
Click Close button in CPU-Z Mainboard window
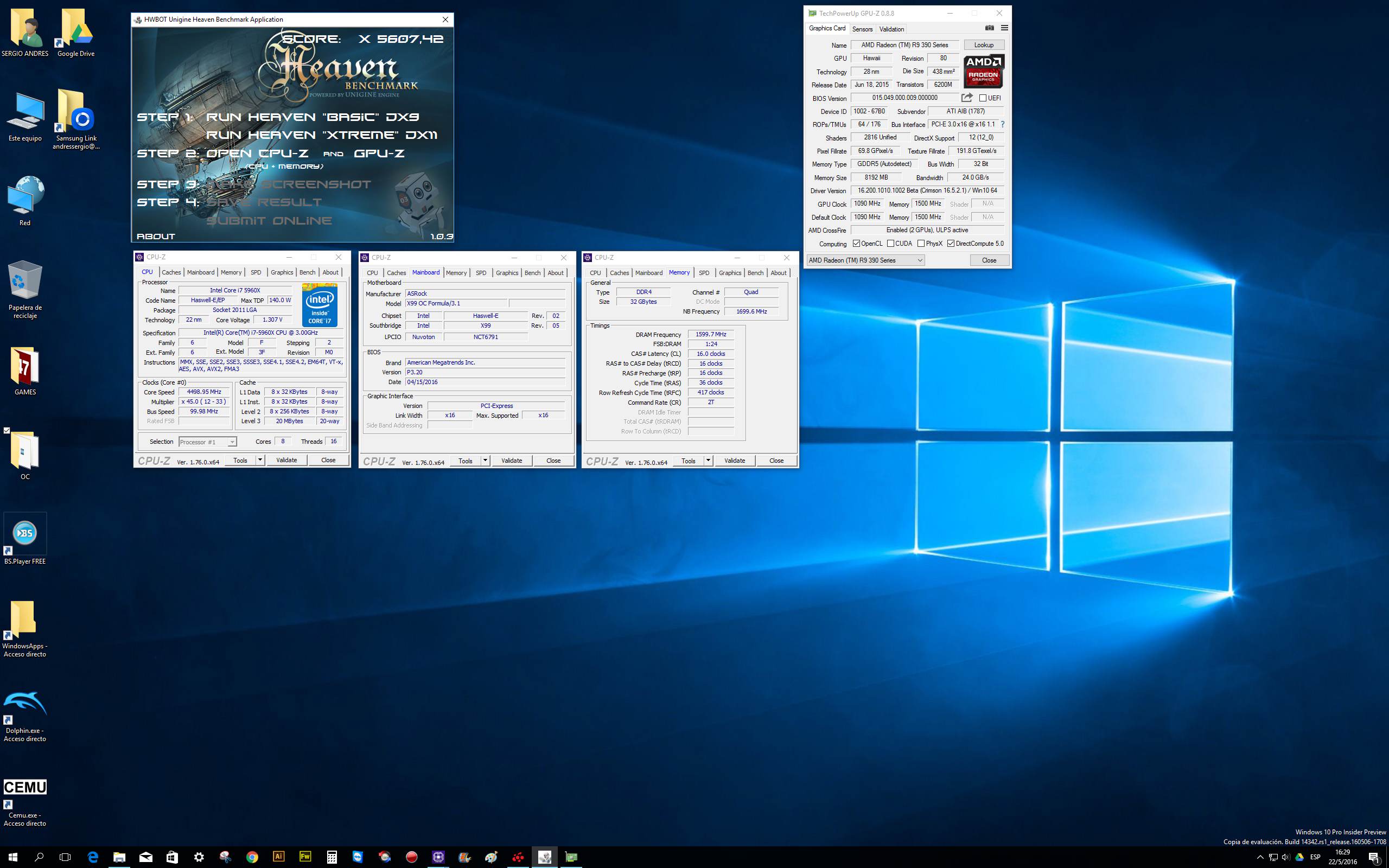pos(553,461)
